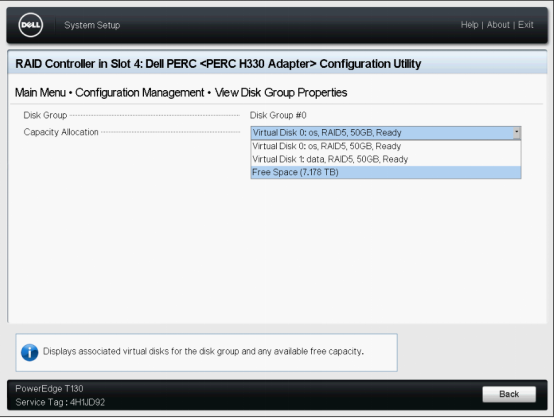Click the Capacity Allocation label
This screenshot has width=554, height=418.
(61, 132)
